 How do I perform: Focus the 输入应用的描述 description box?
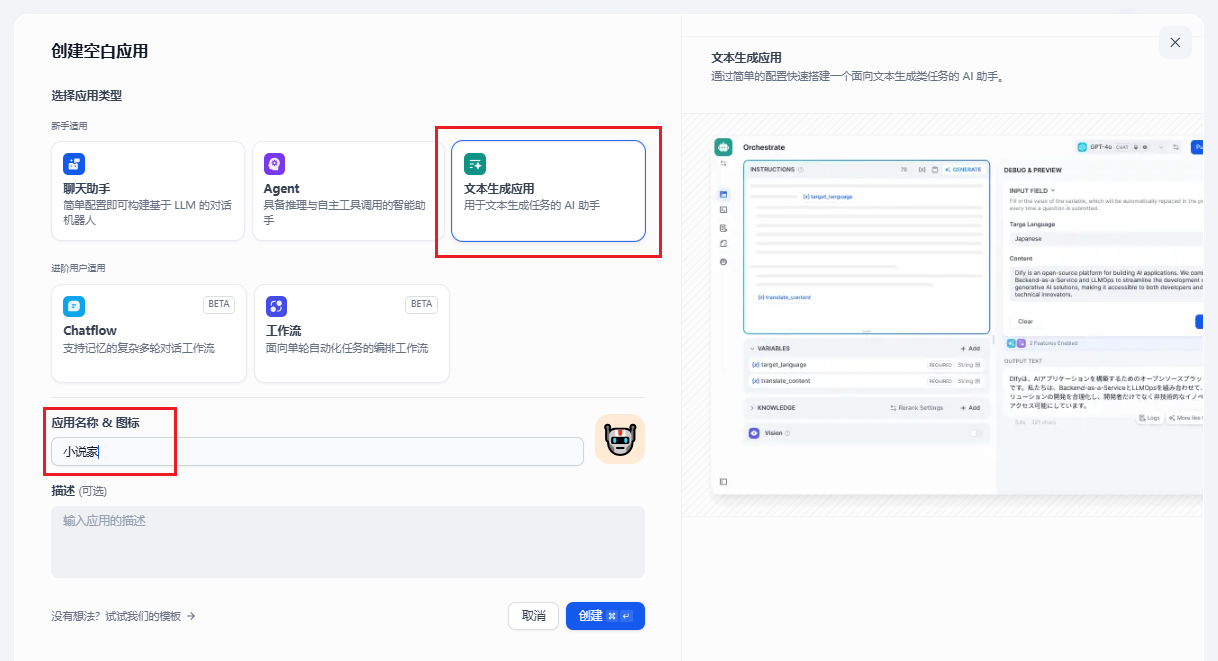tap(348, 542)
